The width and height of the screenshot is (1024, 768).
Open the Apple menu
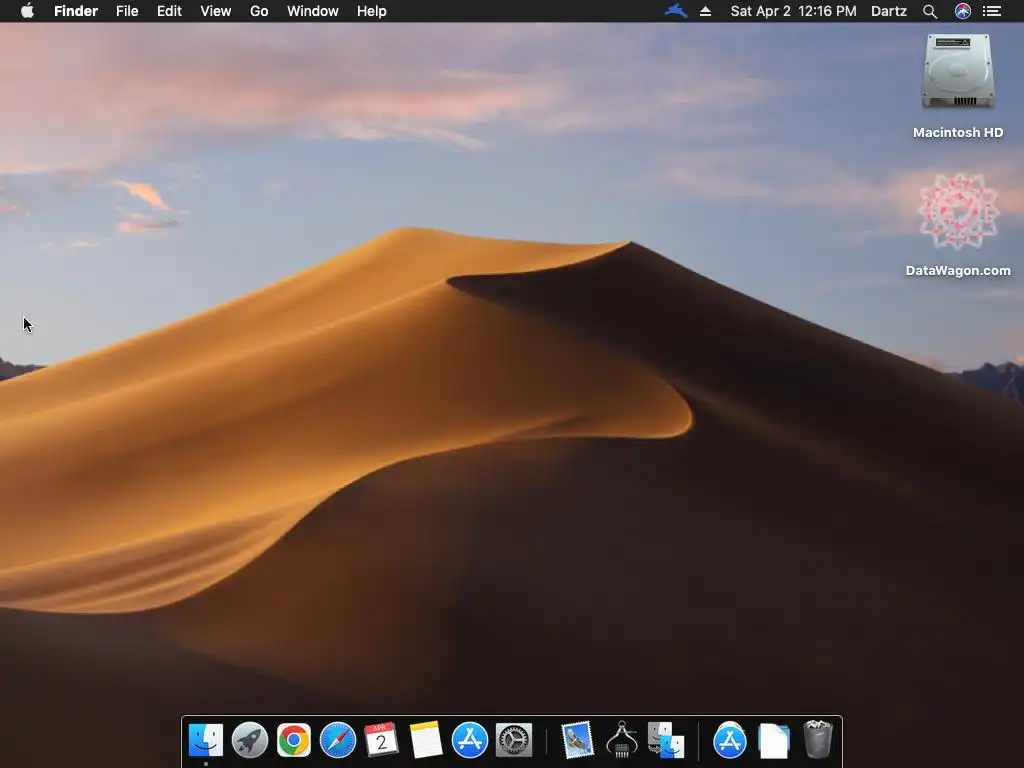click(27, 10)
